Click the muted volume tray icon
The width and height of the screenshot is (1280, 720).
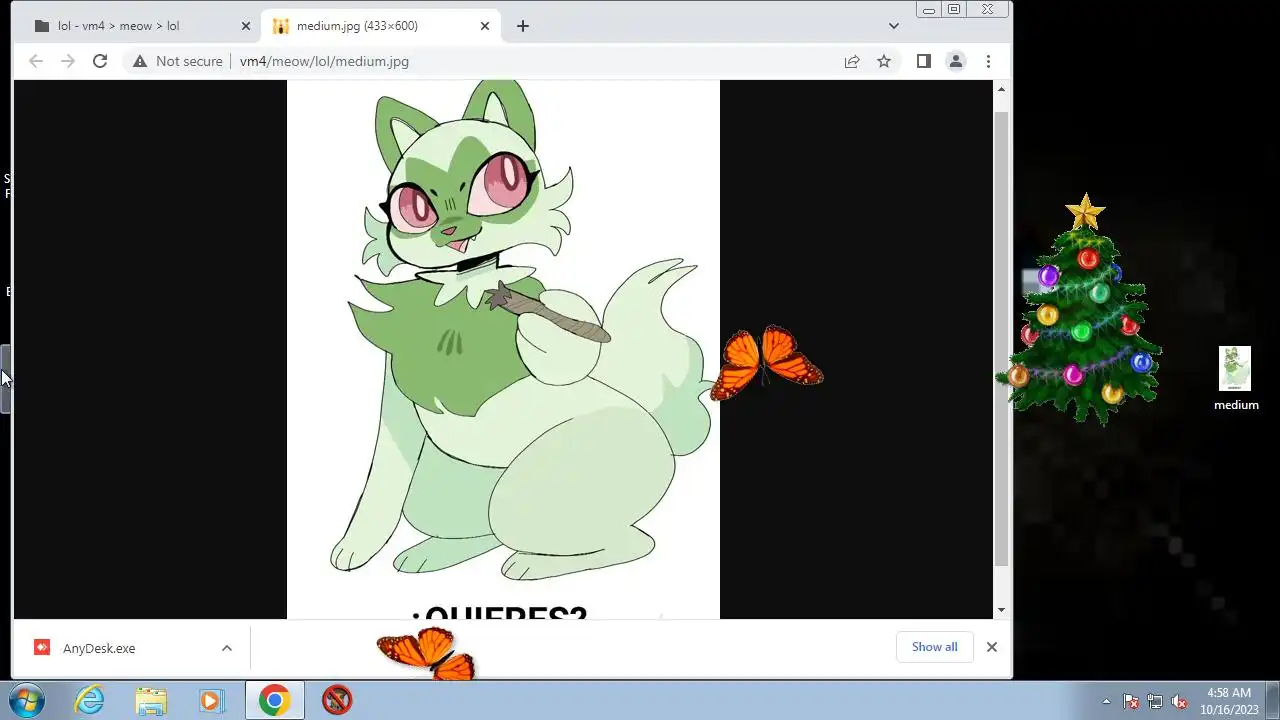pyautogui.click(x=1179, y=701)
